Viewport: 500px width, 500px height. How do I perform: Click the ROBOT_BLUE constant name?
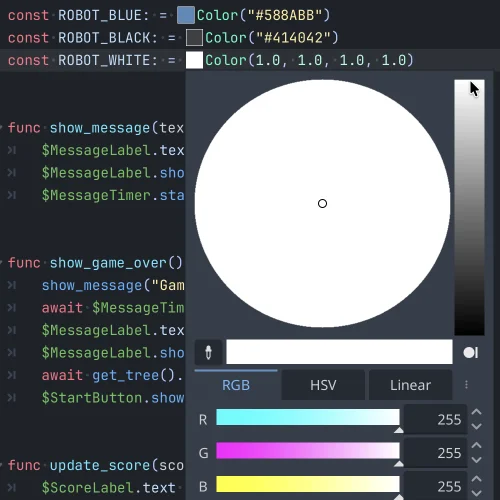(100, 15)
